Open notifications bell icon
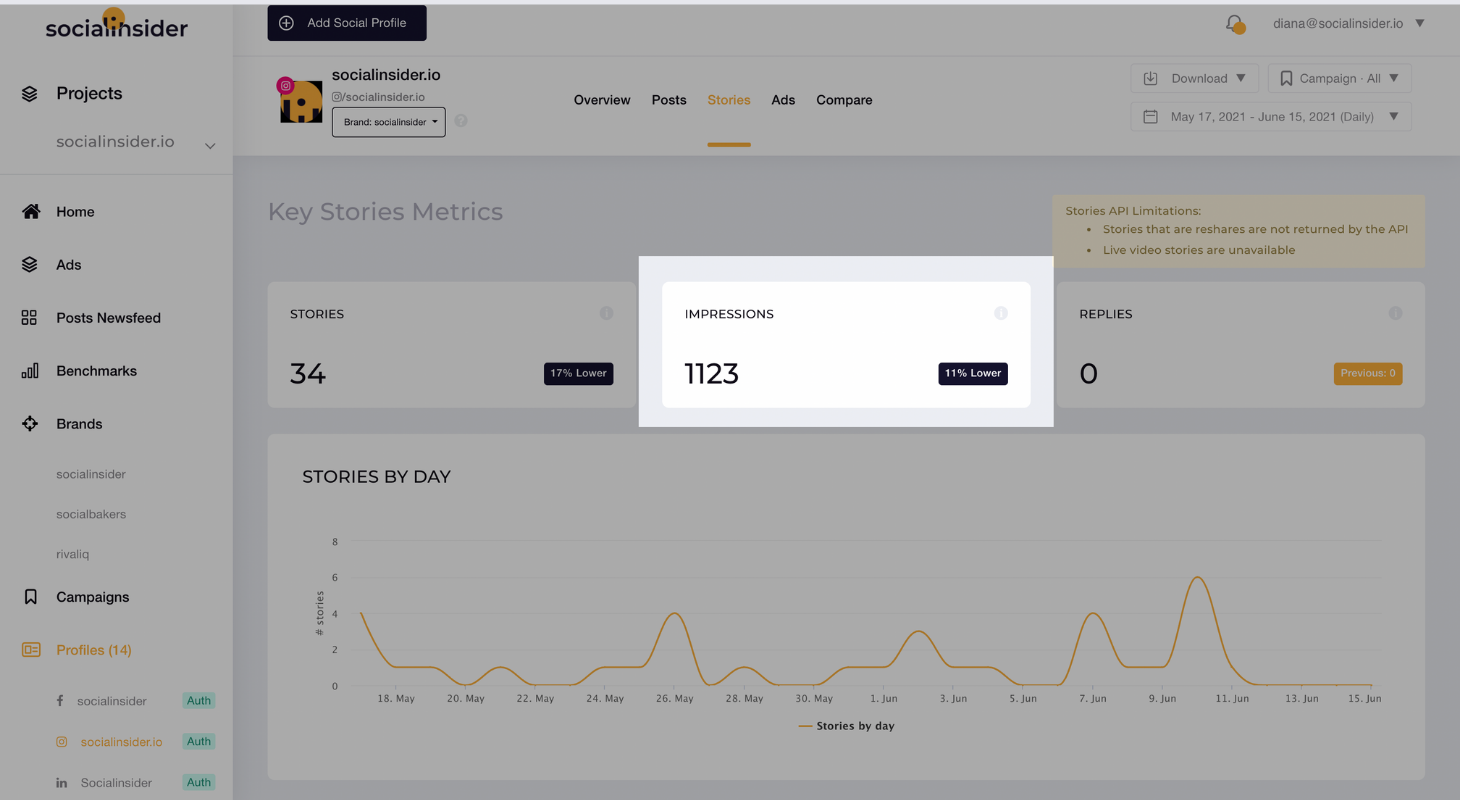Image resolution: width=1460 pixels, height=800 pixels. (1235, 23)
